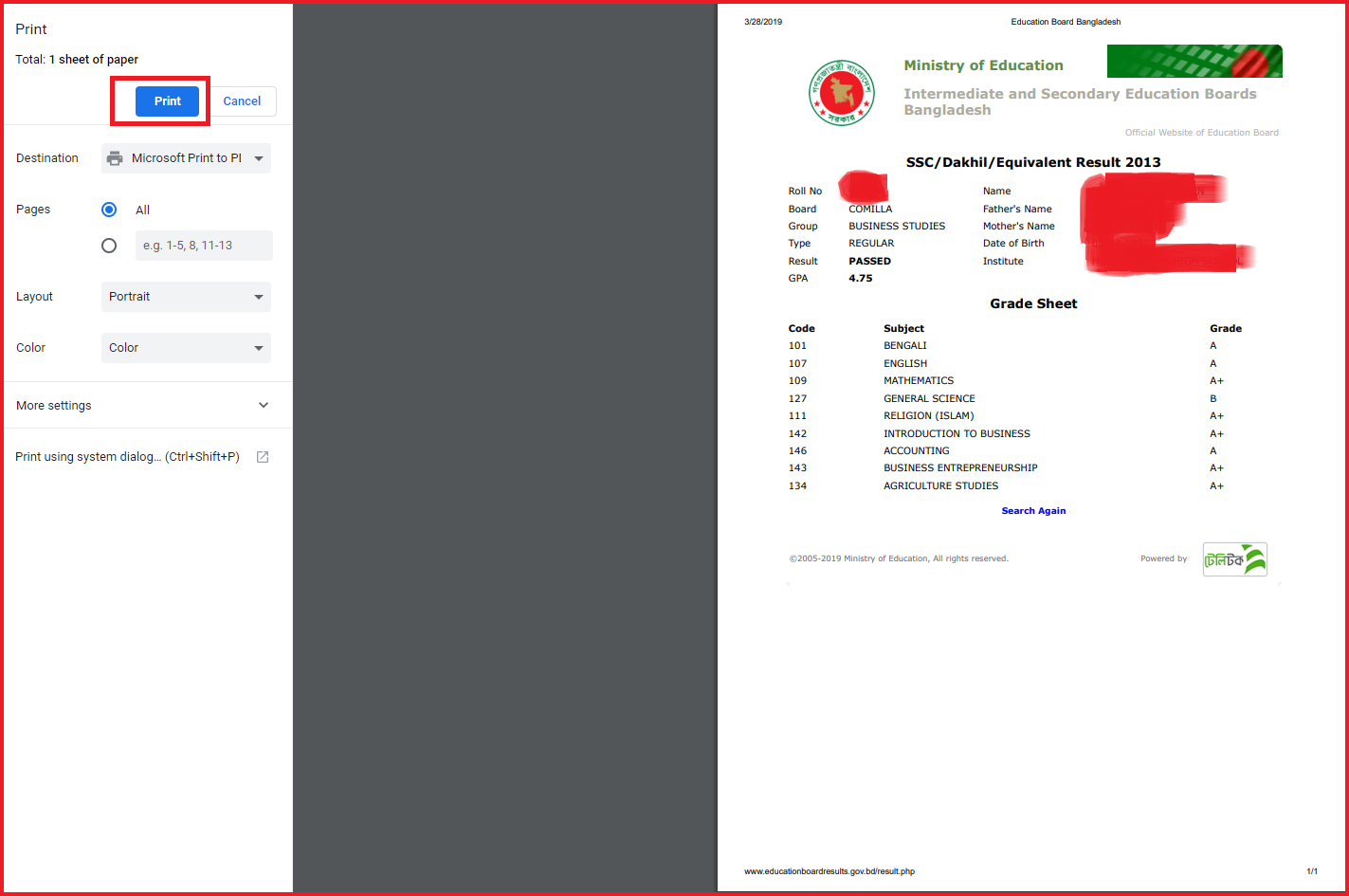The height and width of the screenshot is (896, 1349).
Task: Click the printer icon beside the Destination field
Action: coord(115,157)
